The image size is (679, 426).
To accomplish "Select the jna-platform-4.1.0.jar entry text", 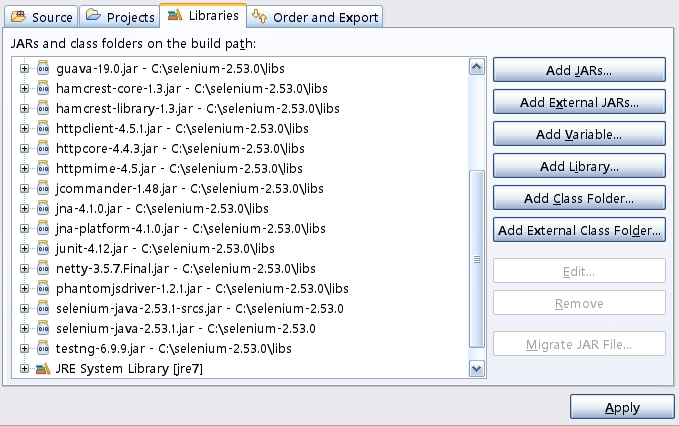I will click(x=191, y=228).
